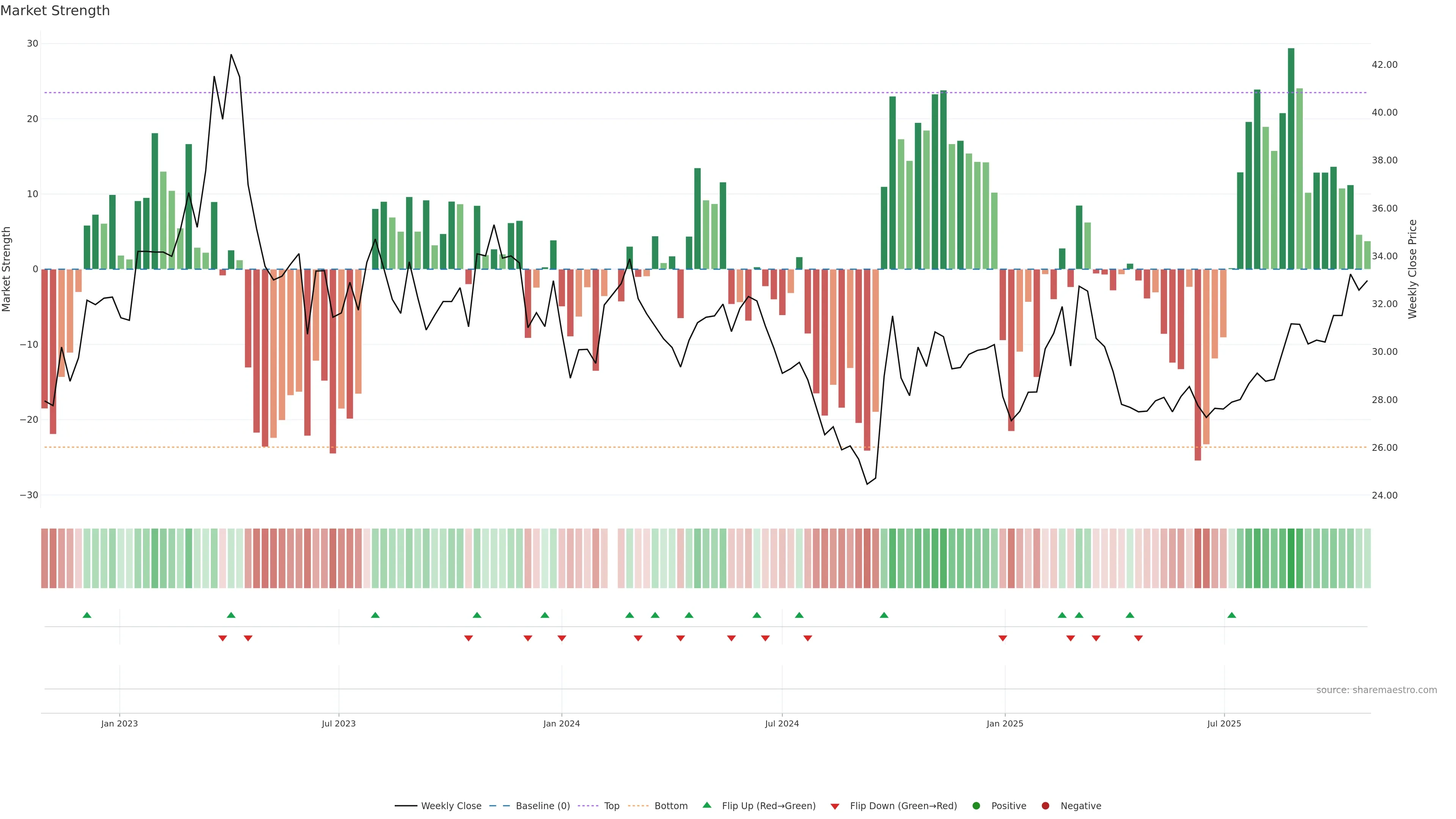Screen dimensions: 1456x819
Task: Click the darkest green heat strip cell
Action: [1291, 558]
